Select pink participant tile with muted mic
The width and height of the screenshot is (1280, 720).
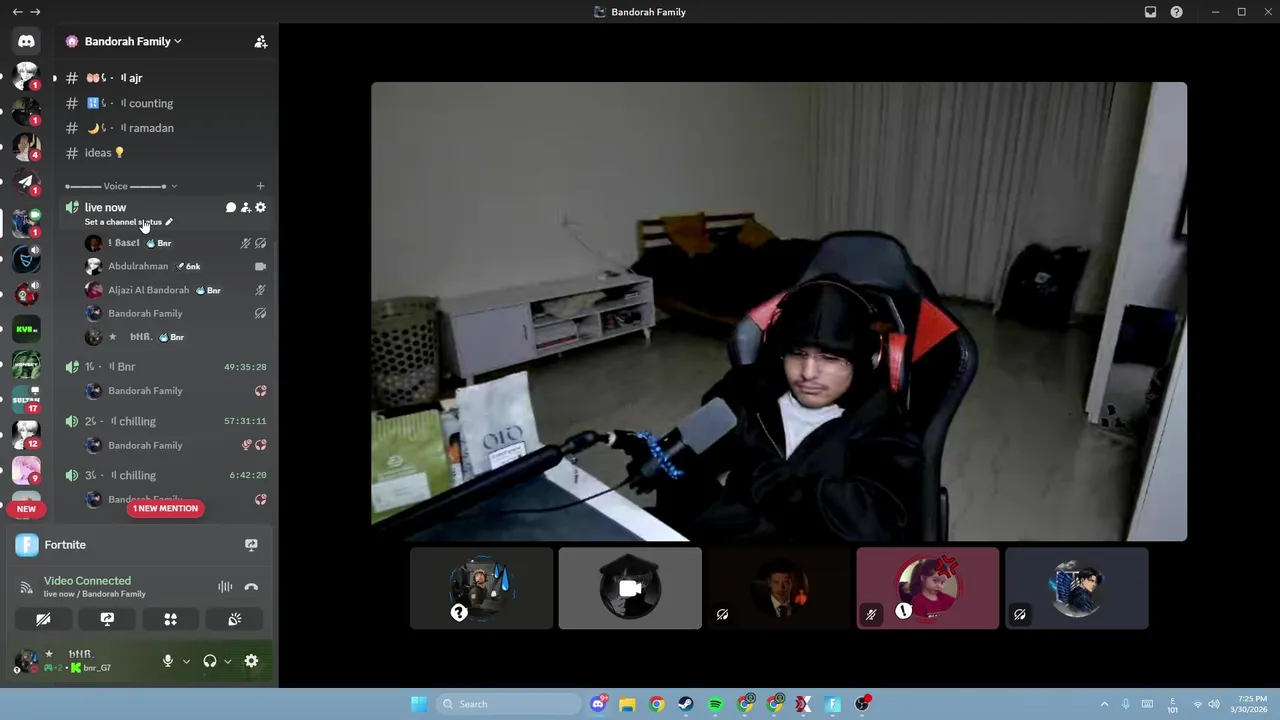(x=927, y=588)
